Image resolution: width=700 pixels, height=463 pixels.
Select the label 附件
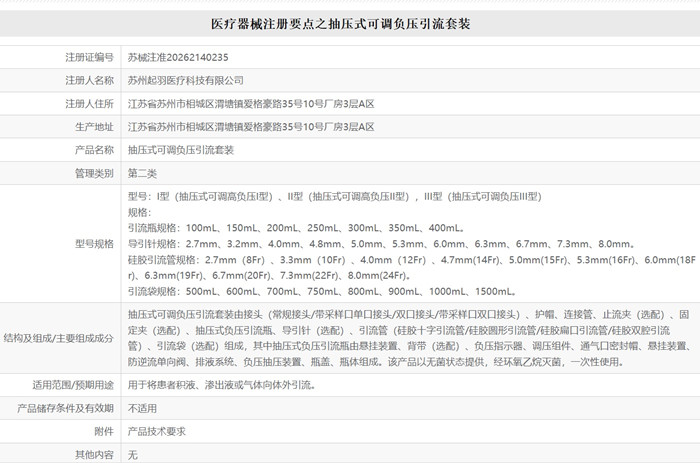[x=104, y=431]
